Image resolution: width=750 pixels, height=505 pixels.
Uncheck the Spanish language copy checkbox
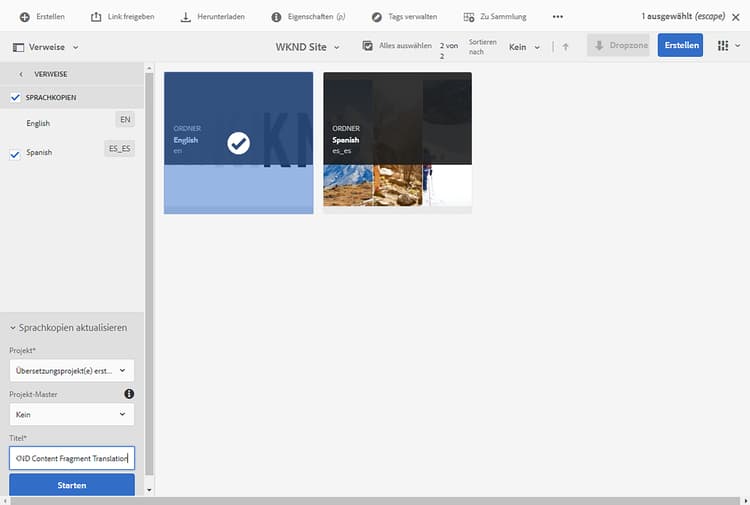pos(15,153)
